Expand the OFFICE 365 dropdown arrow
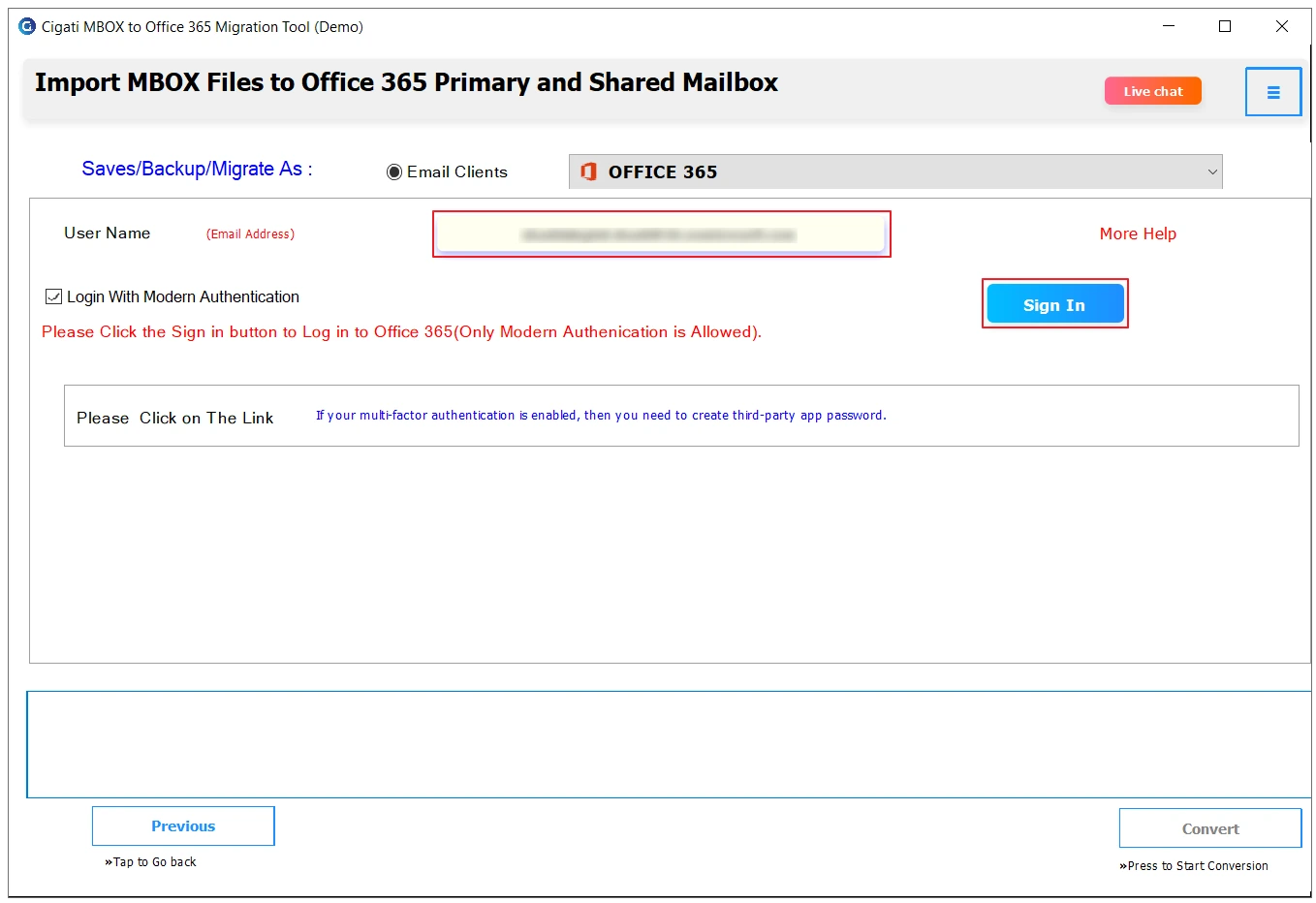This screenshot has width=1316, height=903. click(x=1212, y=172)
